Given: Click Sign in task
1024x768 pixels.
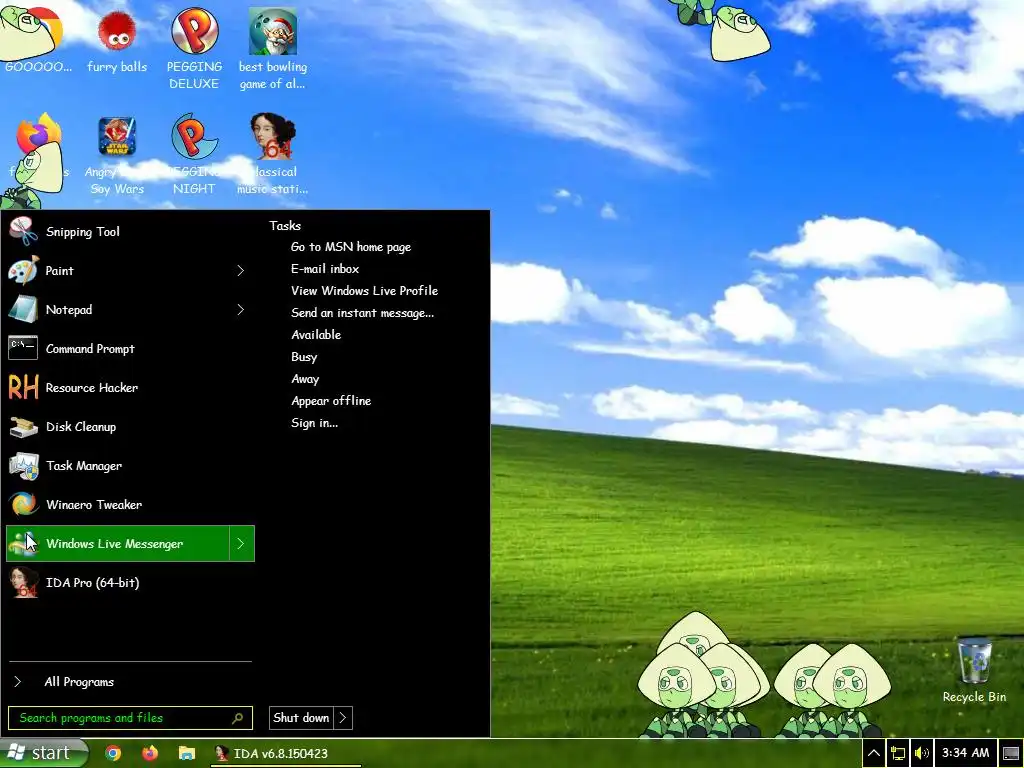Looking at the screenshot, I should click(314, 423).
